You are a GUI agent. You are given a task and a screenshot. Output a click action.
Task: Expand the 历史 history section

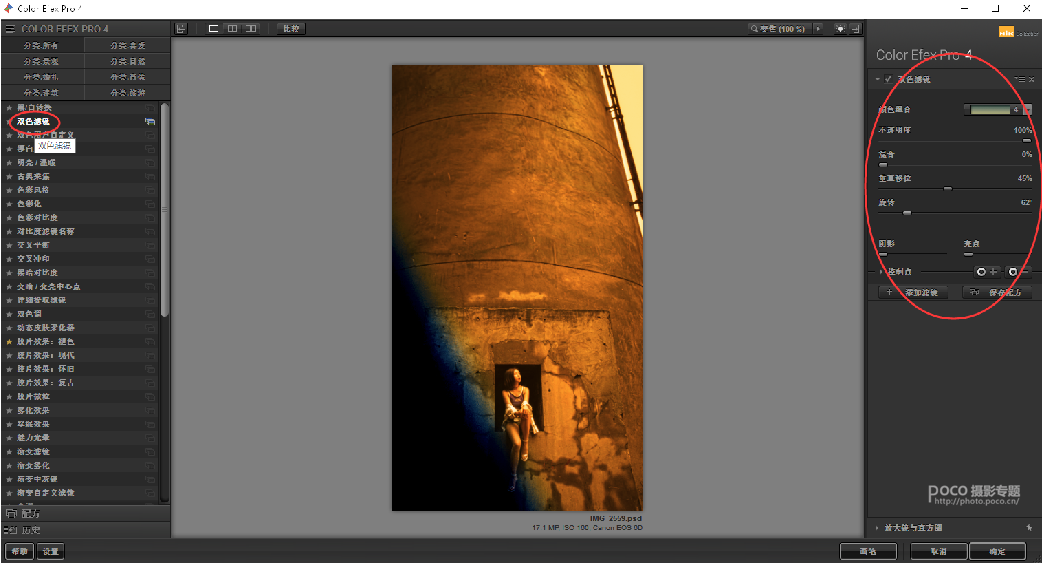(85, 530)
